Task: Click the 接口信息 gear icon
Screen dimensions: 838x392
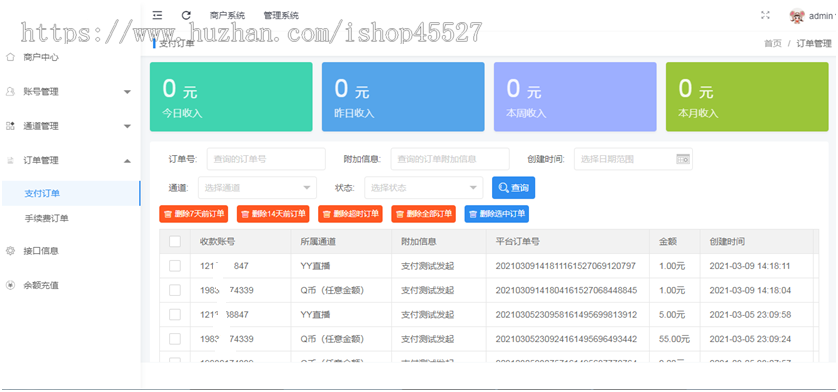Action: (10, 251)
